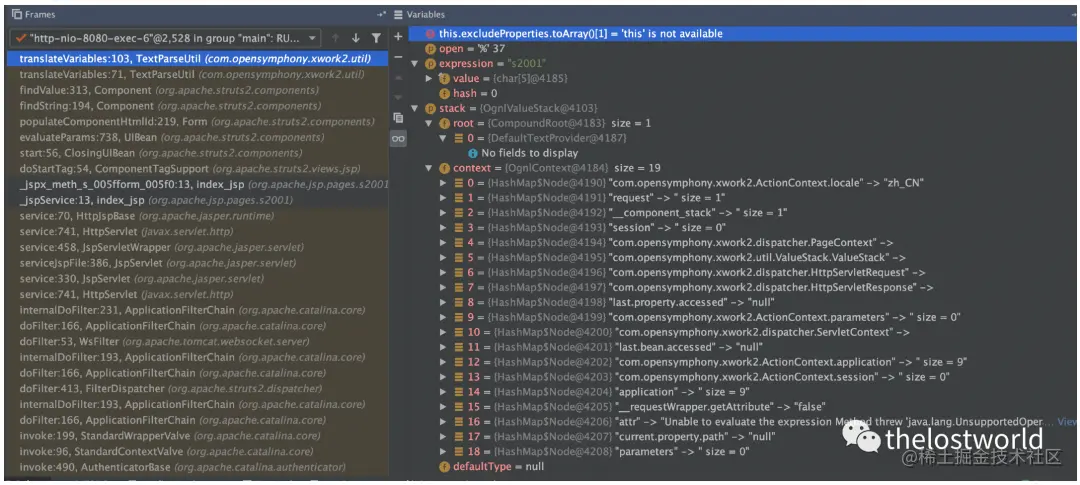The width and height of the screenshot is (1080, 485).
Task: Select frame translateVariables:103, TextParseUtil
Action: (198, 59)
